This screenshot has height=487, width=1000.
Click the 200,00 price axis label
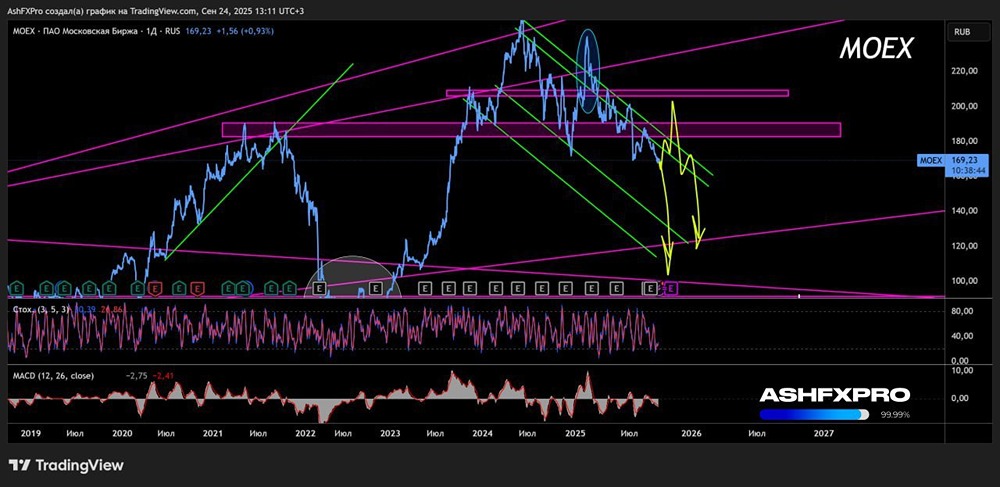coord(962,106)
